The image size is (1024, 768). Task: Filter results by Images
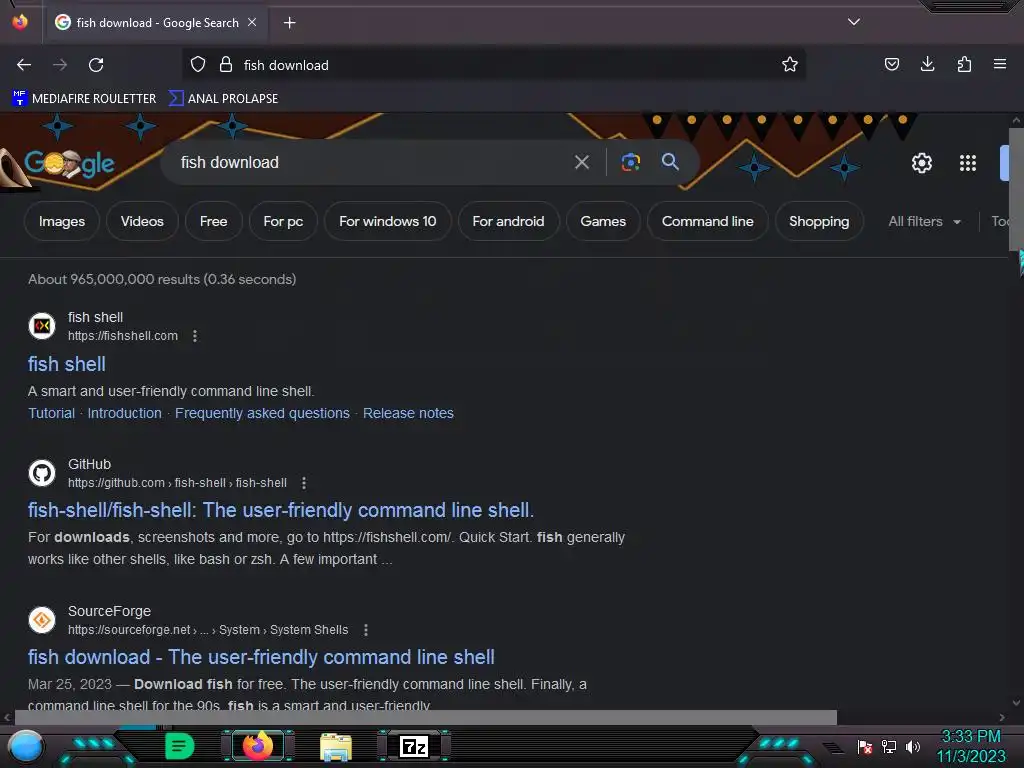[62, 221]
